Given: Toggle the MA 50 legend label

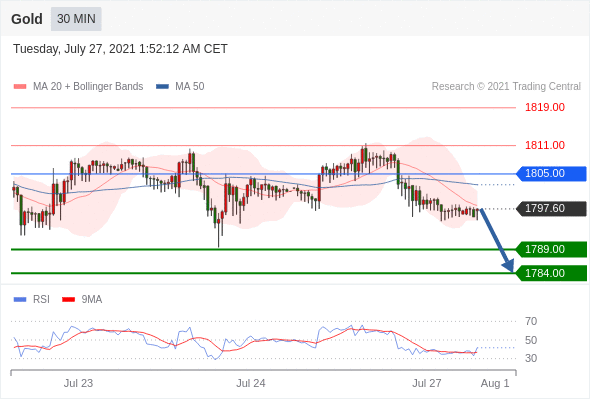Looking at the screenshot, I should click(x=190, y=87).
